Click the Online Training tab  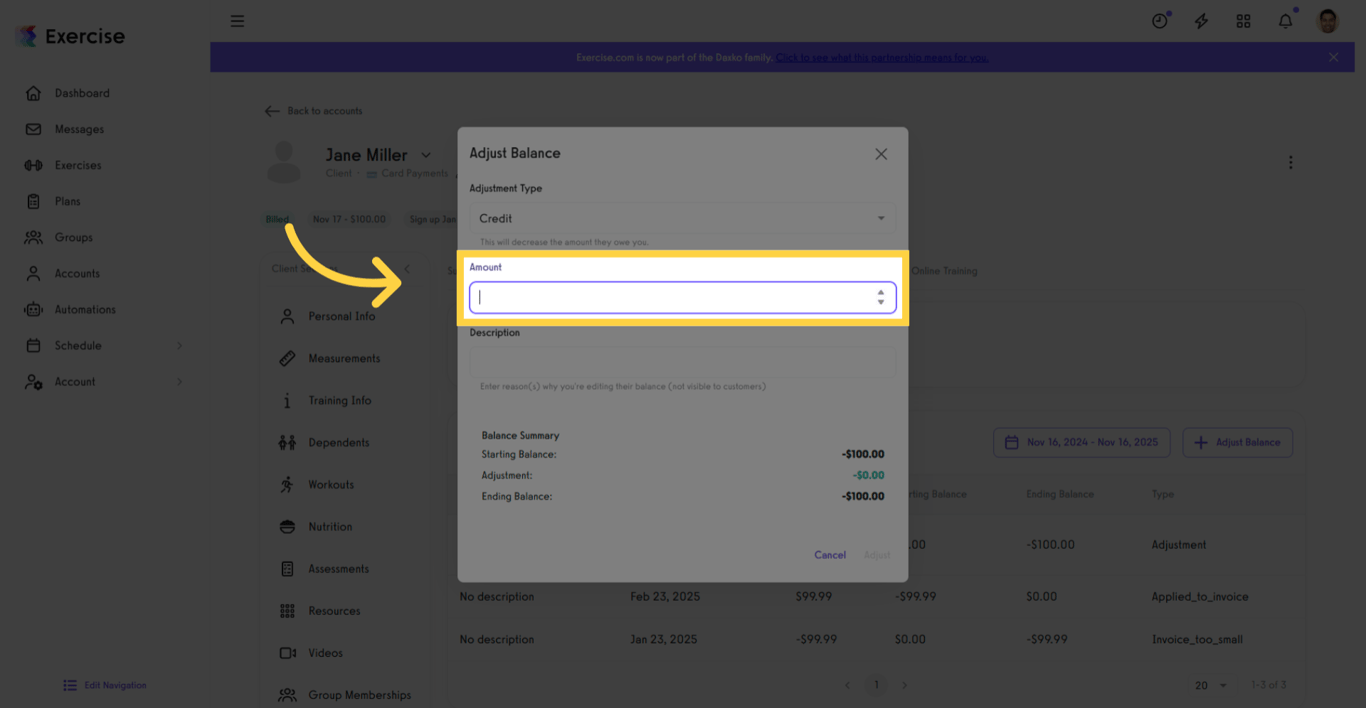point(944,271)
